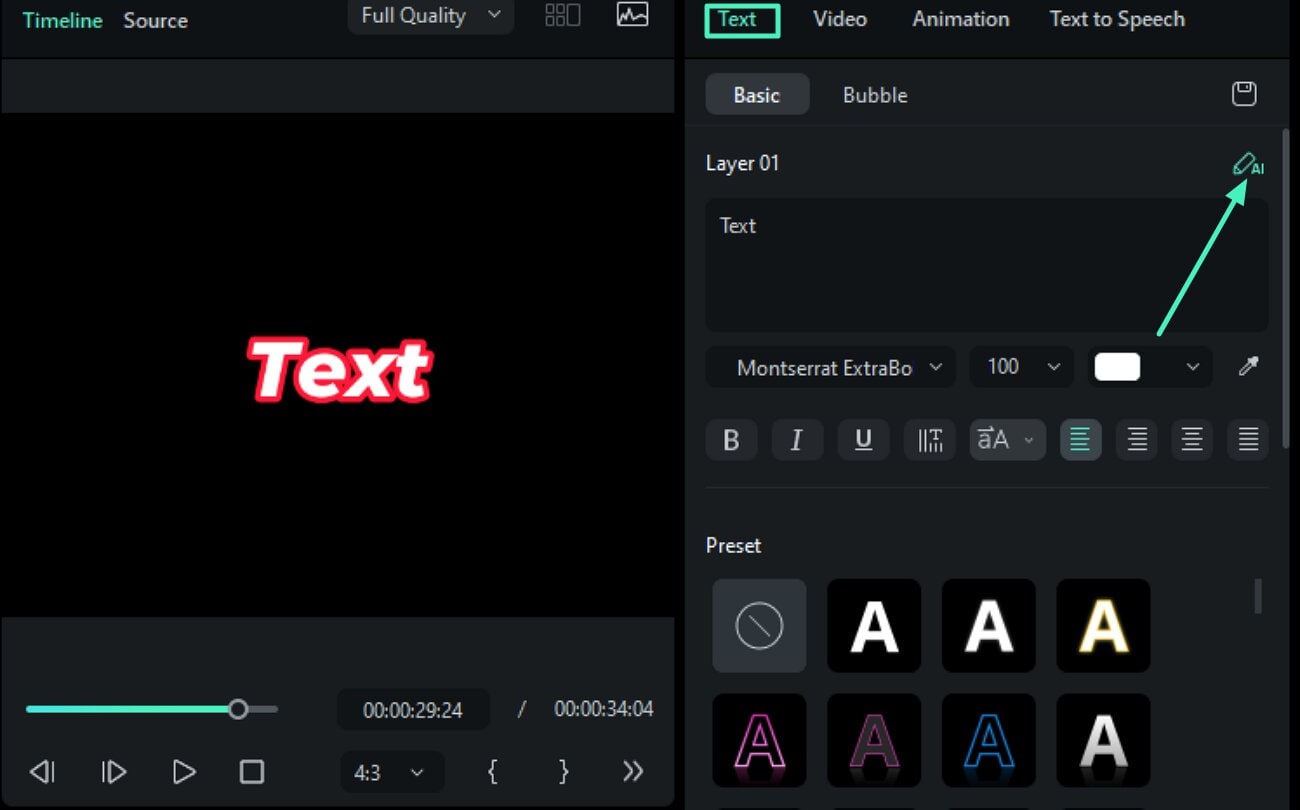Open the 4:3 aspect ratio dropdown

pyautogui.click(x=392, y=772)
